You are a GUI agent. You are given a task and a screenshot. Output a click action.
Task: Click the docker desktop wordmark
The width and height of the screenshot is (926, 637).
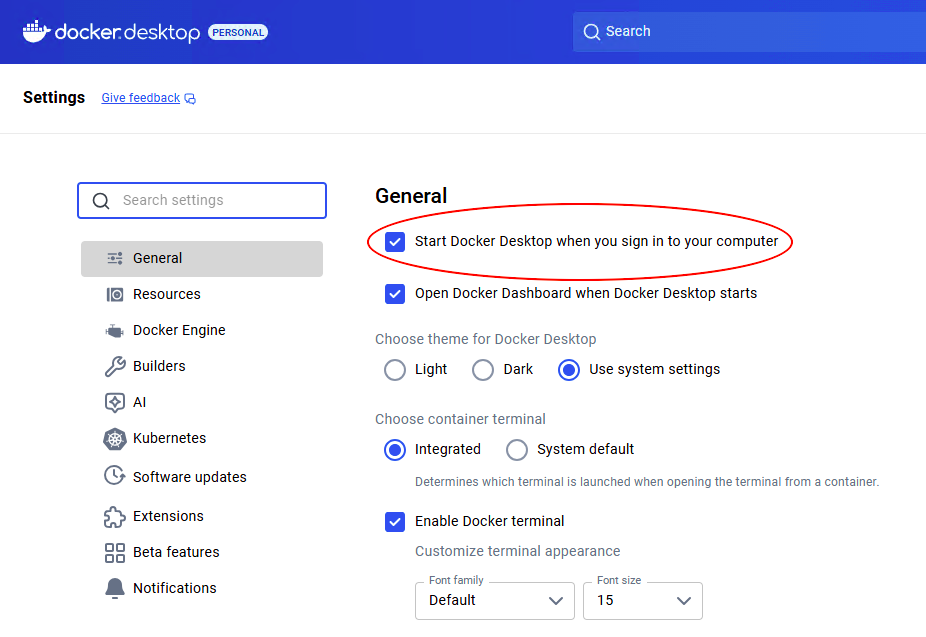tap(128, 32)
